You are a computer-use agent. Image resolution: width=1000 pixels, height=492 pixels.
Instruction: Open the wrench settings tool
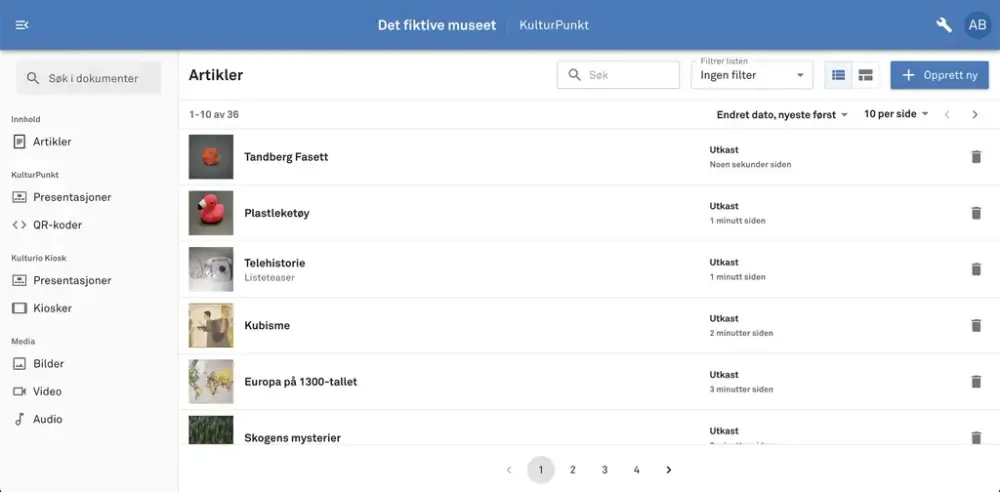[x=943, y=25]
